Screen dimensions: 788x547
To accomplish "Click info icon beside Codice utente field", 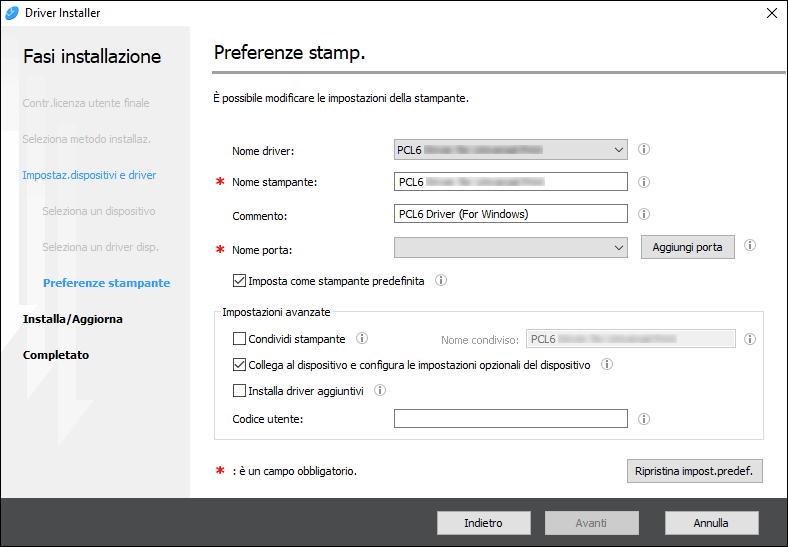I will coord(644,419).
